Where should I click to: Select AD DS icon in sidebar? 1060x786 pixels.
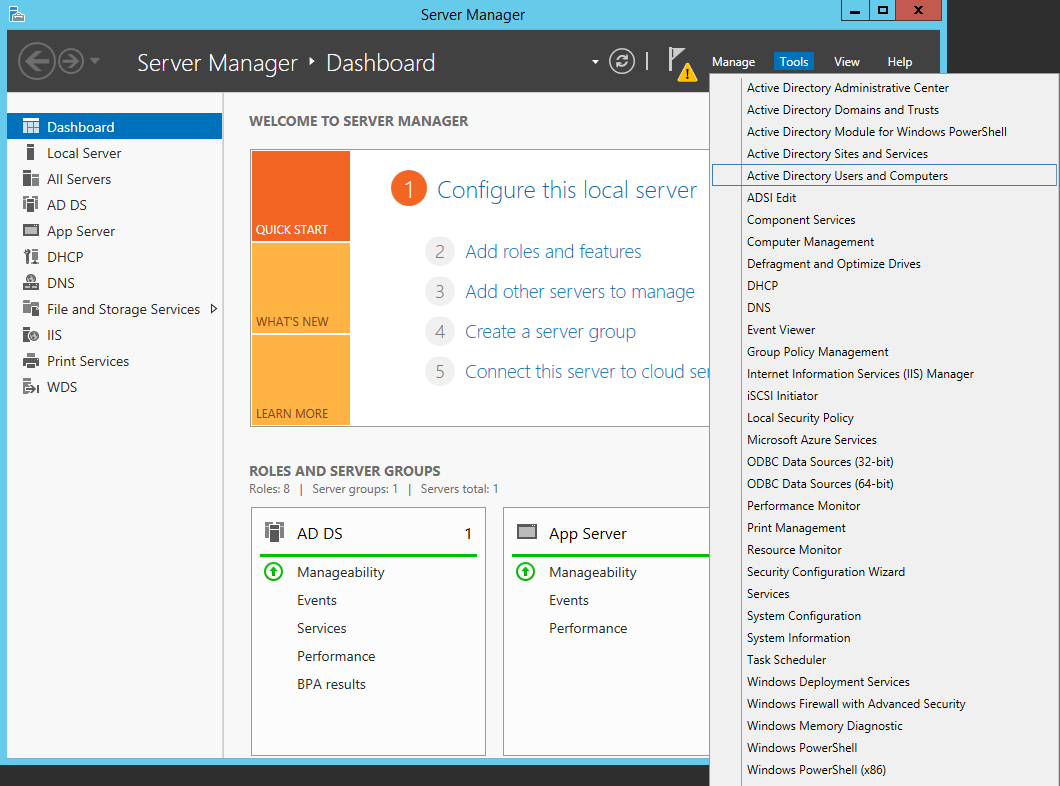click(x=30, y=204)
